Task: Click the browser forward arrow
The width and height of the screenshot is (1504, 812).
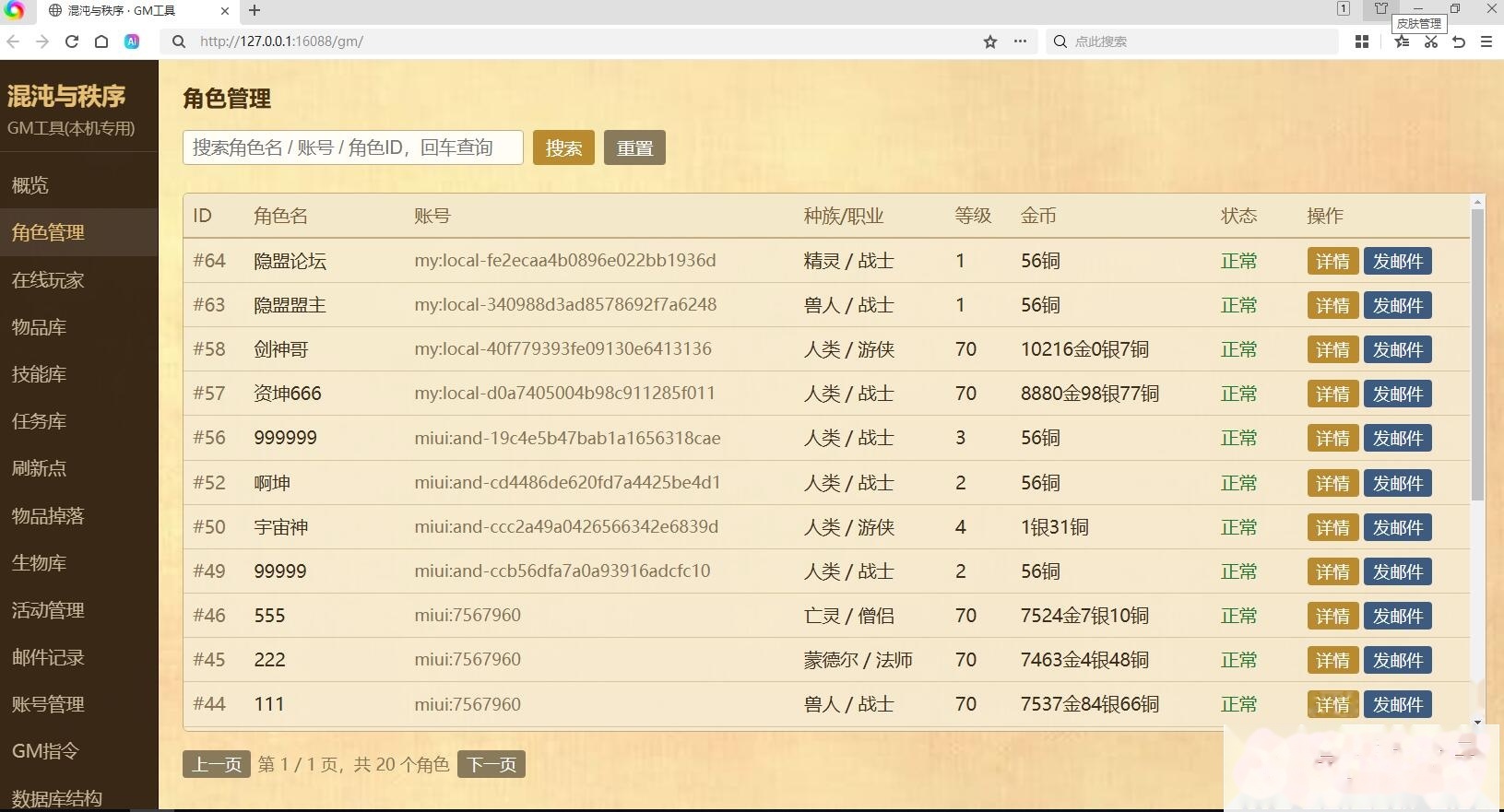Action: pyautogui.click(x=42, y=41)
